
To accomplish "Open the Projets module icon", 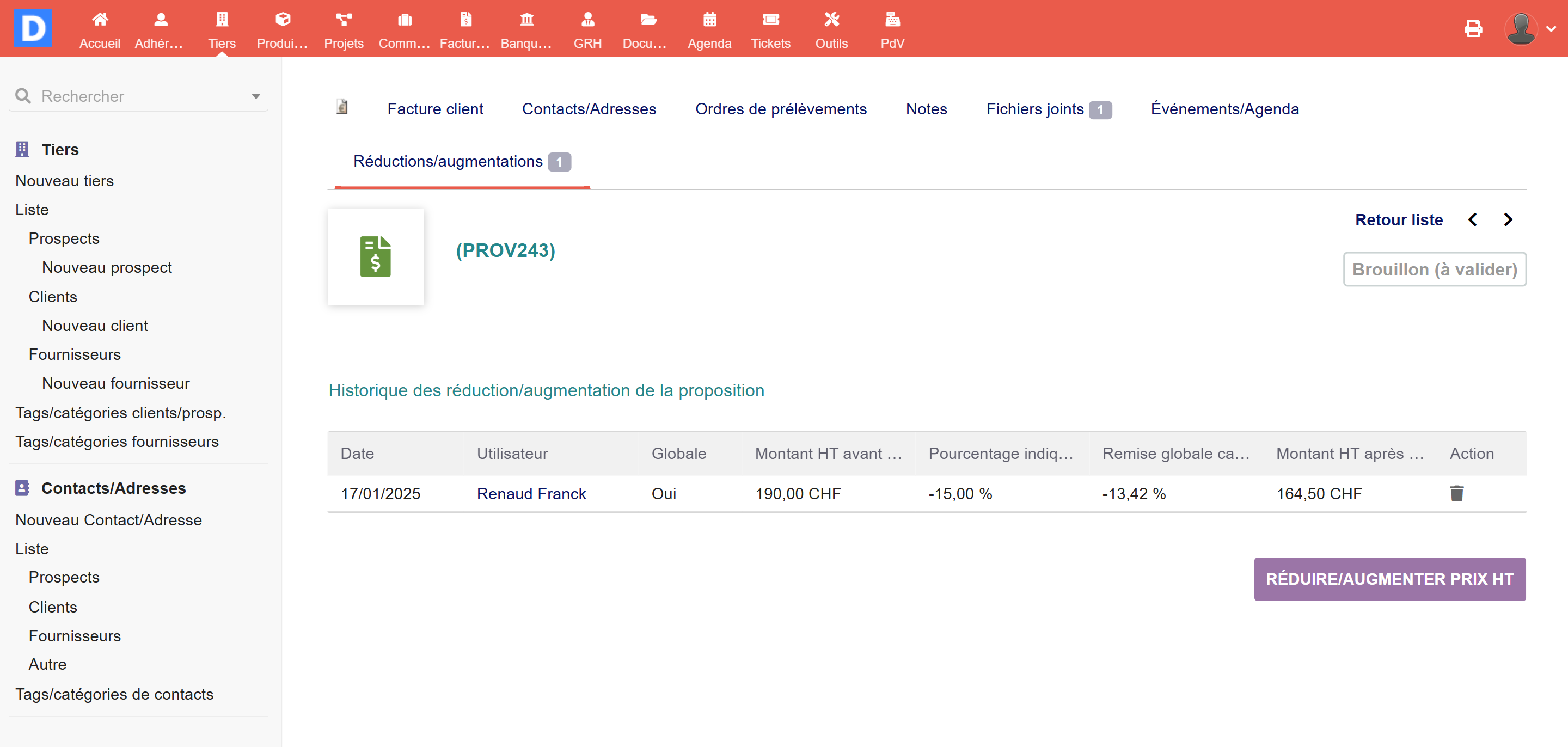I will tap(344, 20).
